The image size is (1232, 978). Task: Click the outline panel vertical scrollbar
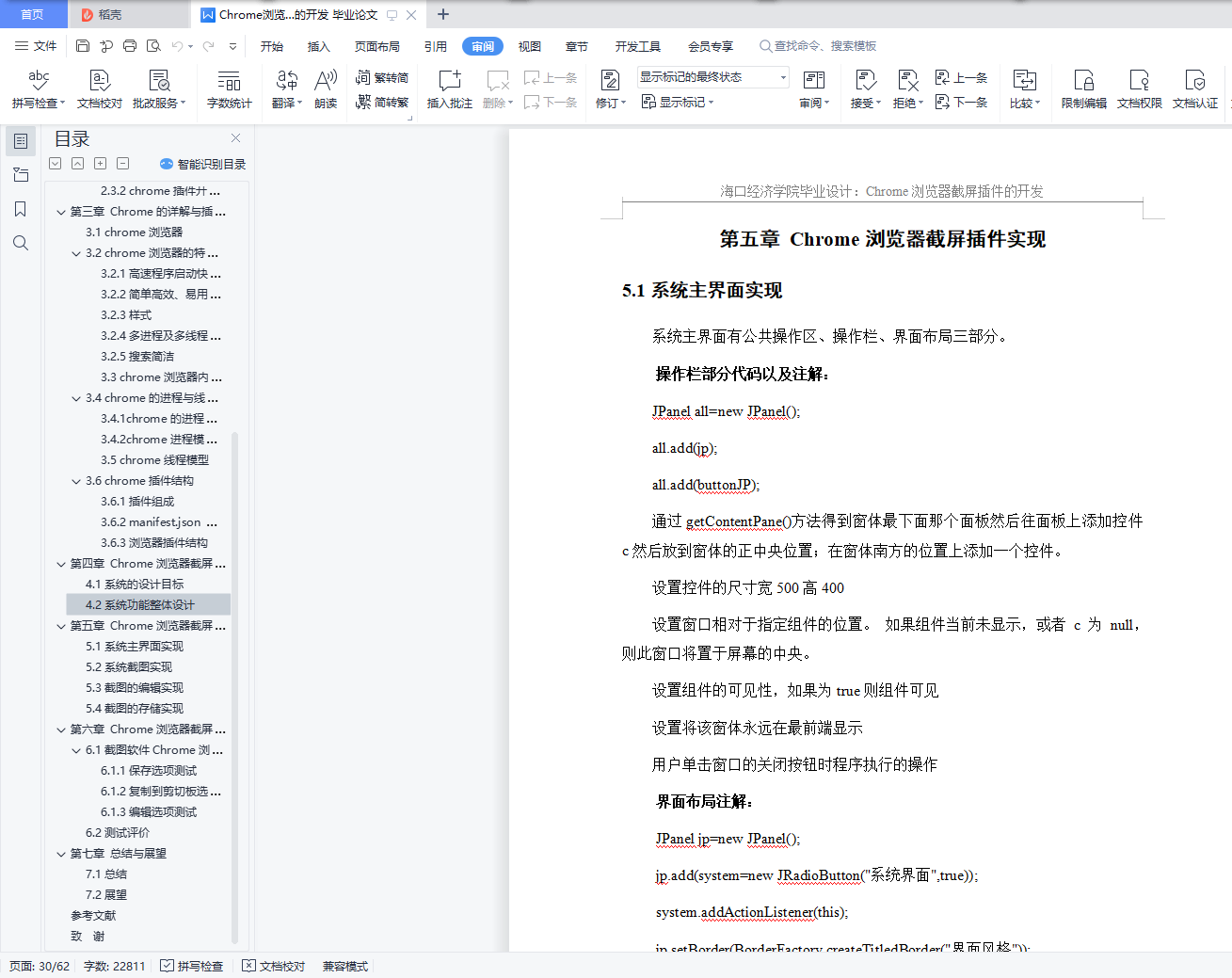234,687
